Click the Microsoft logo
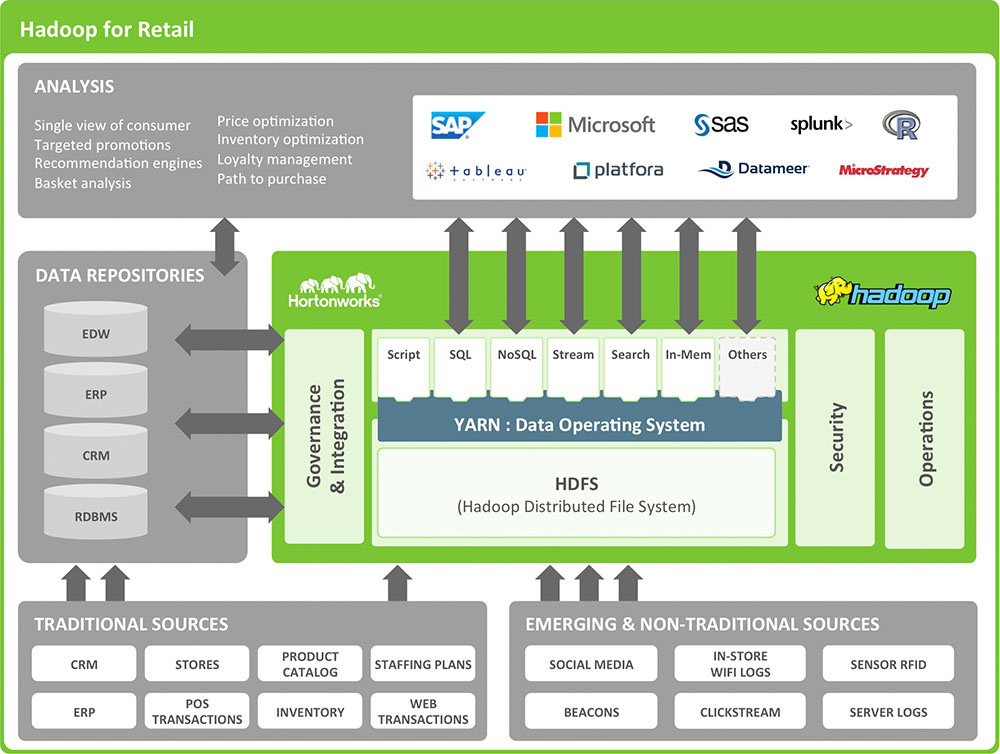The image size is (1000, 754). coord(595,125)
